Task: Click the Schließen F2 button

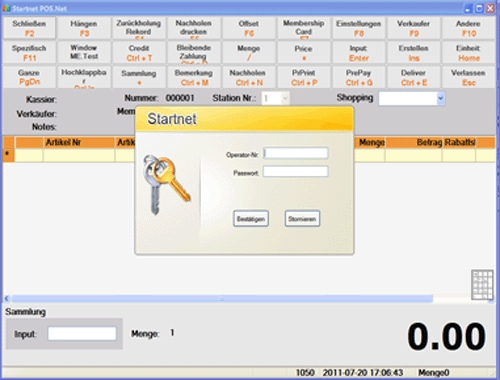Action: 29,28
